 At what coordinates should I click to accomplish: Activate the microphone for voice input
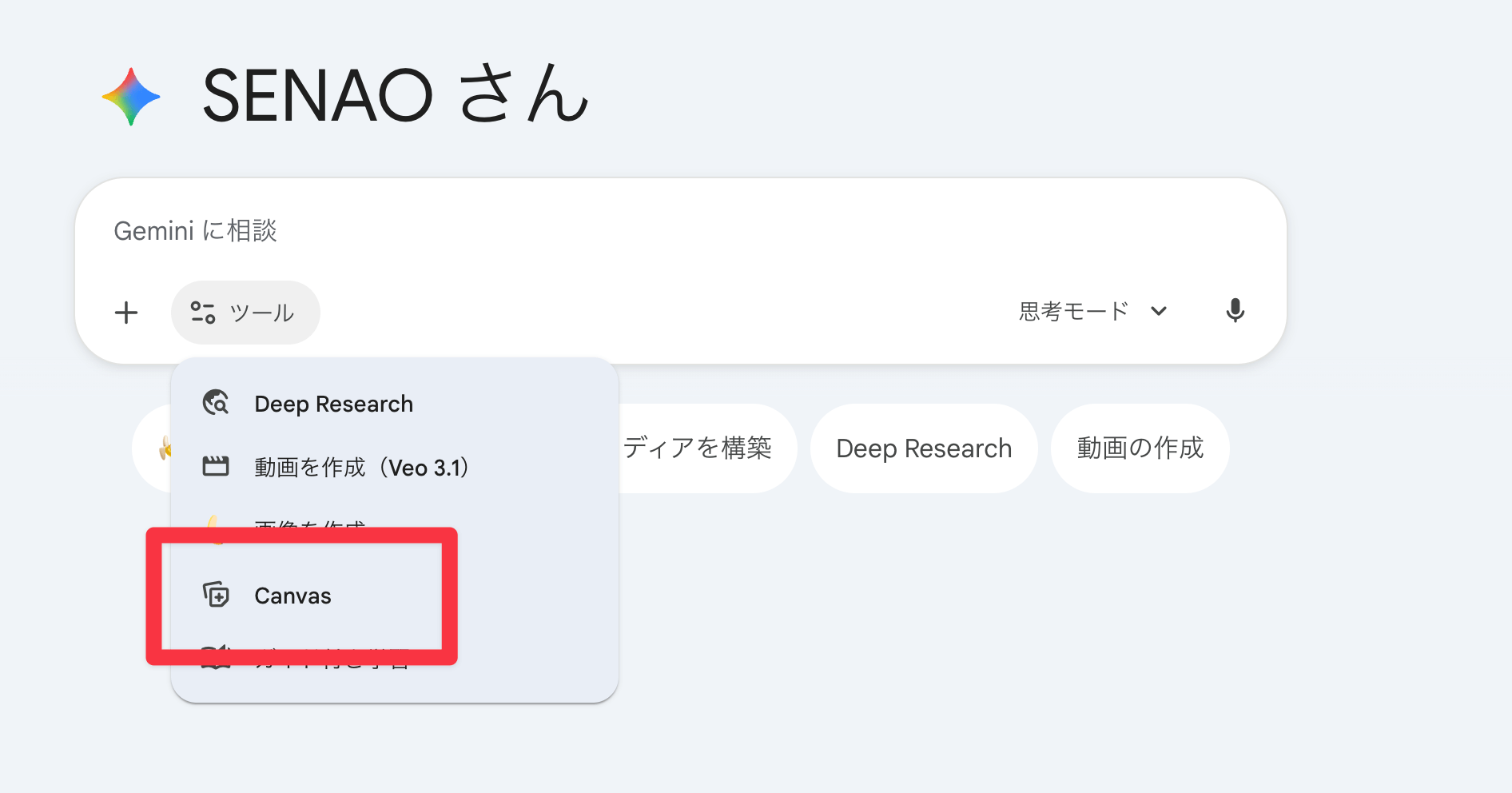[1235, 311]
